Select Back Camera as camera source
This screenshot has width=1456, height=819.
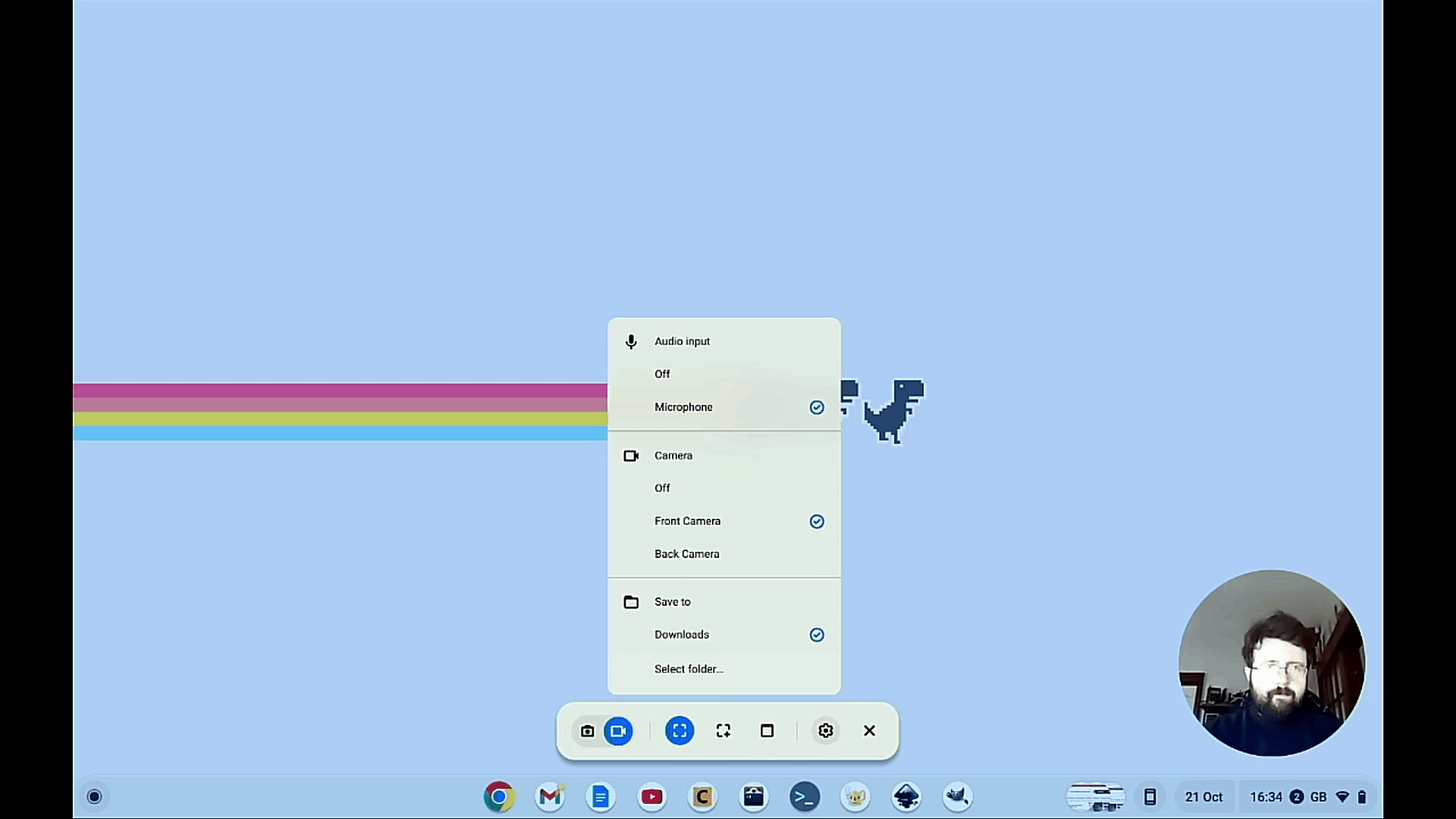coord(687,553)
